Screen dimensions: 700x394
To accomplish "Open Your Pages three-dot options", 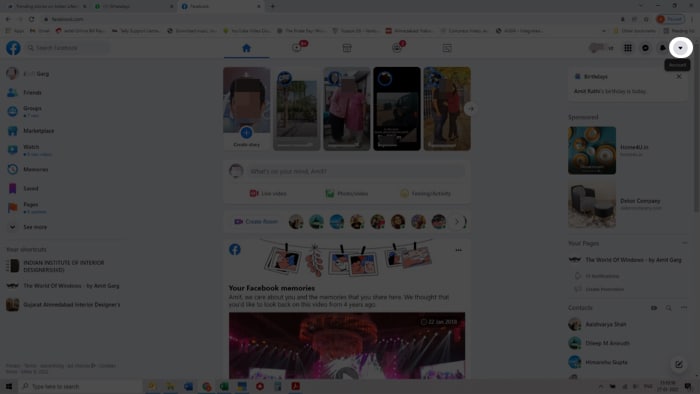I will tap(684, 243).
